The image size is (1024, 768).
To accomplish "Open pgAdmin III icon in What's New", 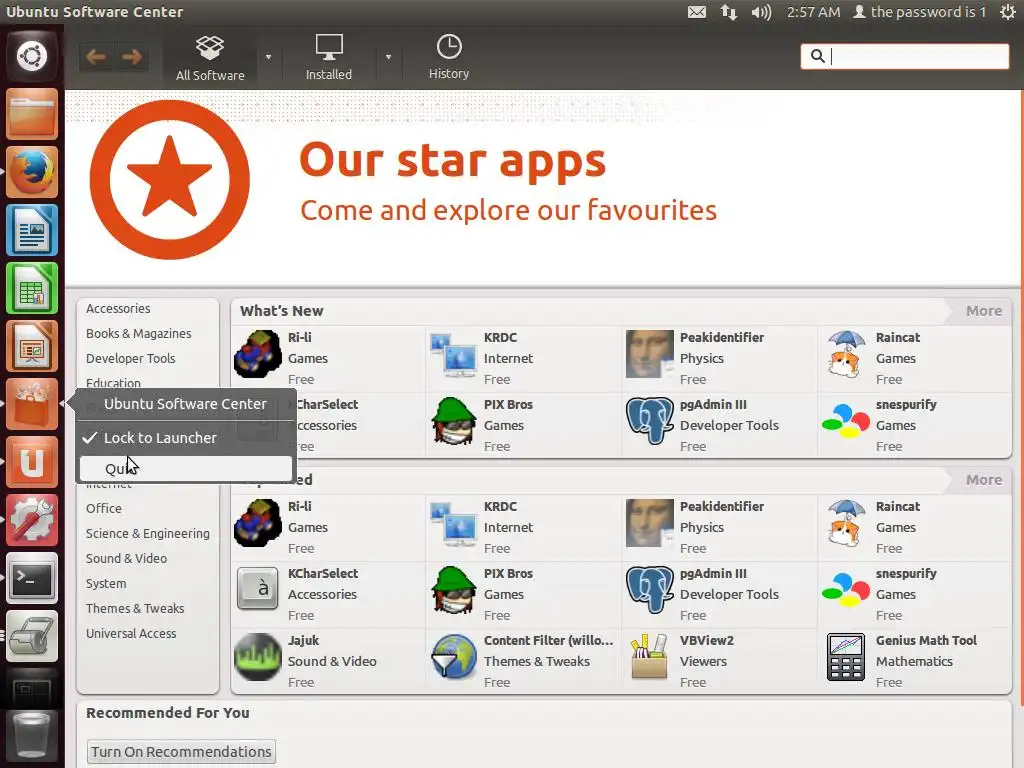I will (649, 421).
